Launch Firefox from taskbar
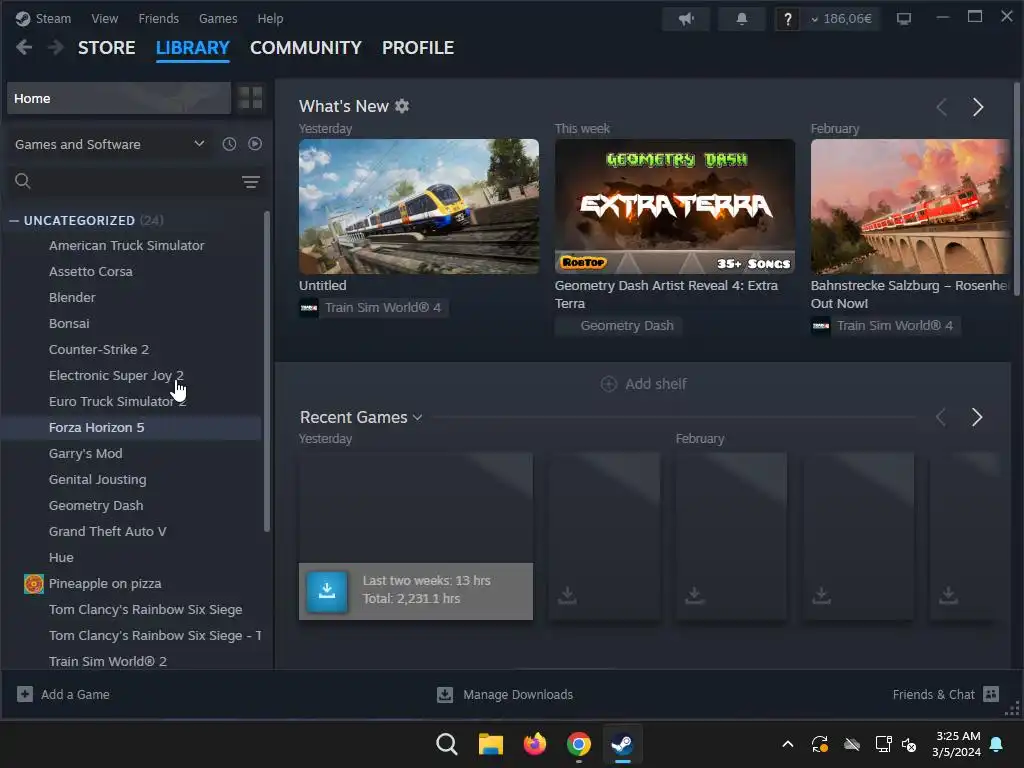1024x768 pixels. (535, 744)
